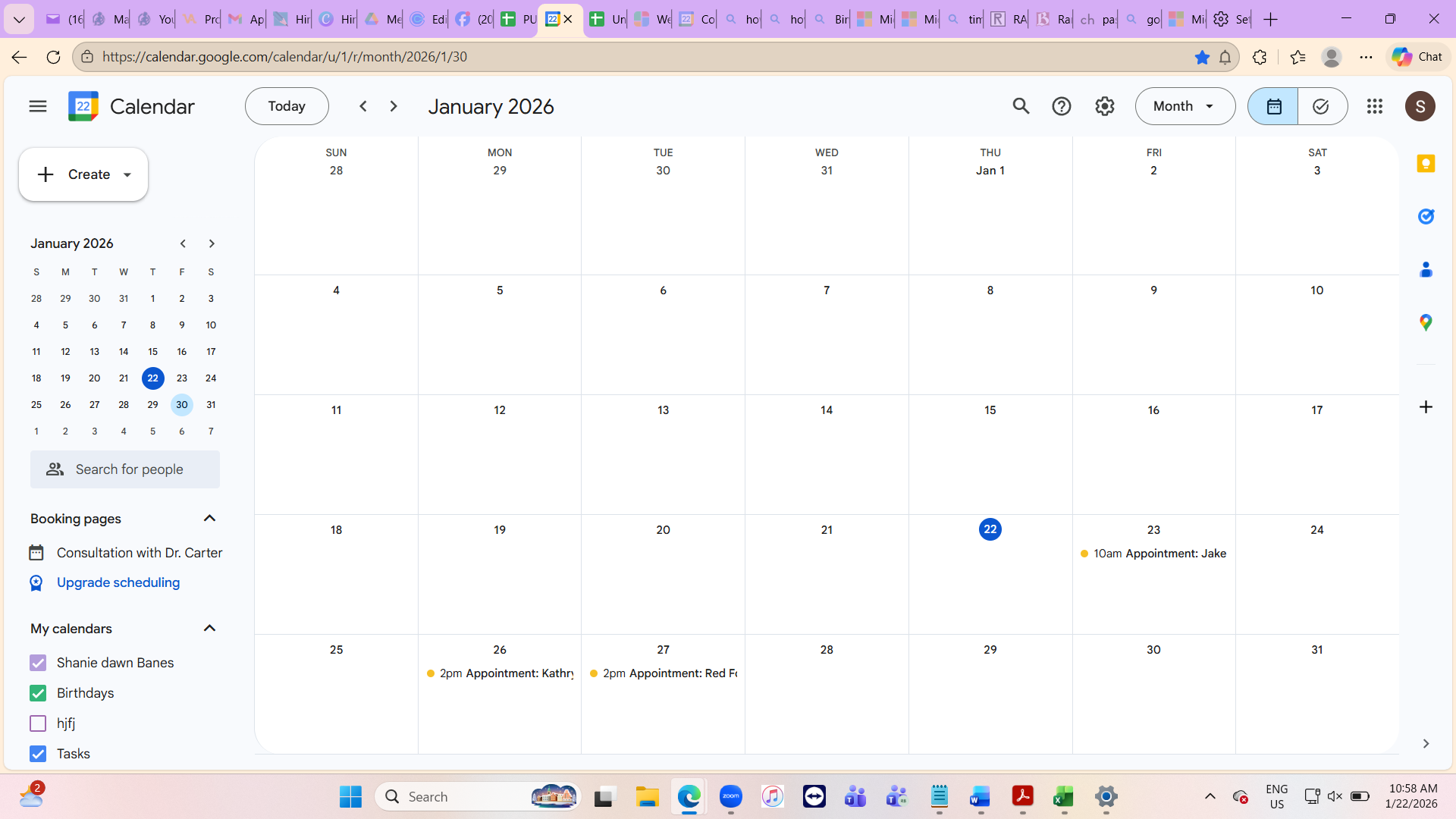Toggle the Shanie dawn Banes calendar checkbox
The height and width of the screenshot is (819, 1456).
(38, 663)
